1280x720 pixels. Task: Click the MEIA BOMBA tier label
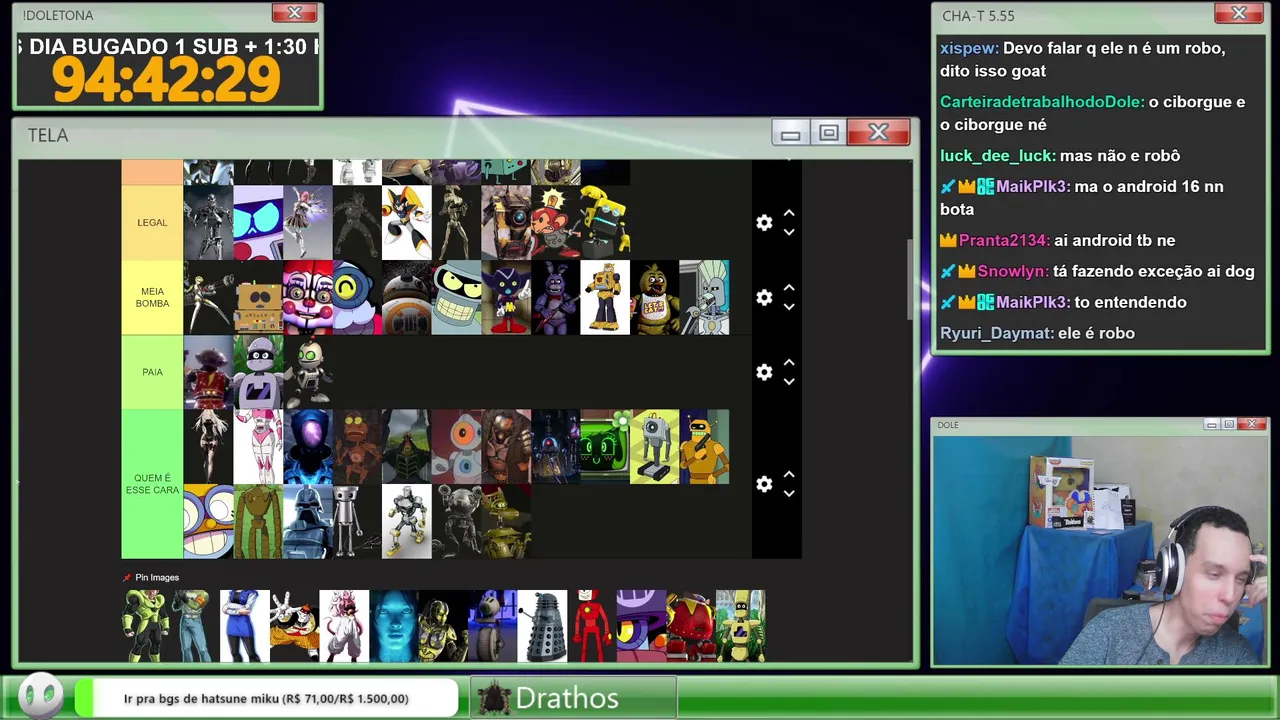152,297
